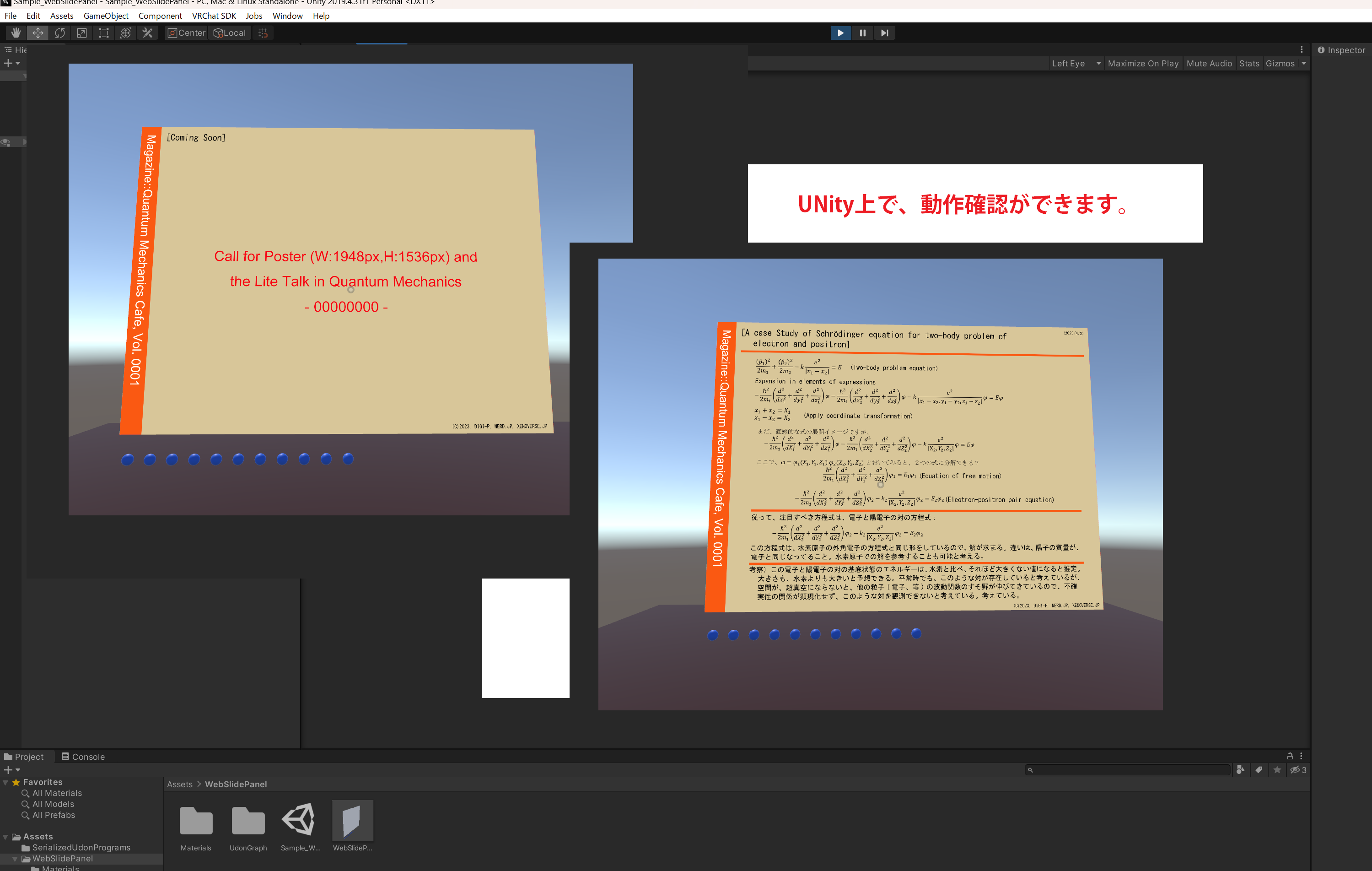Image resolution: width=1372 pixels, height=871 pixels.
Task: Collapse the WebSlidePanel folder in Assets tree
Action: click(16, 858)
